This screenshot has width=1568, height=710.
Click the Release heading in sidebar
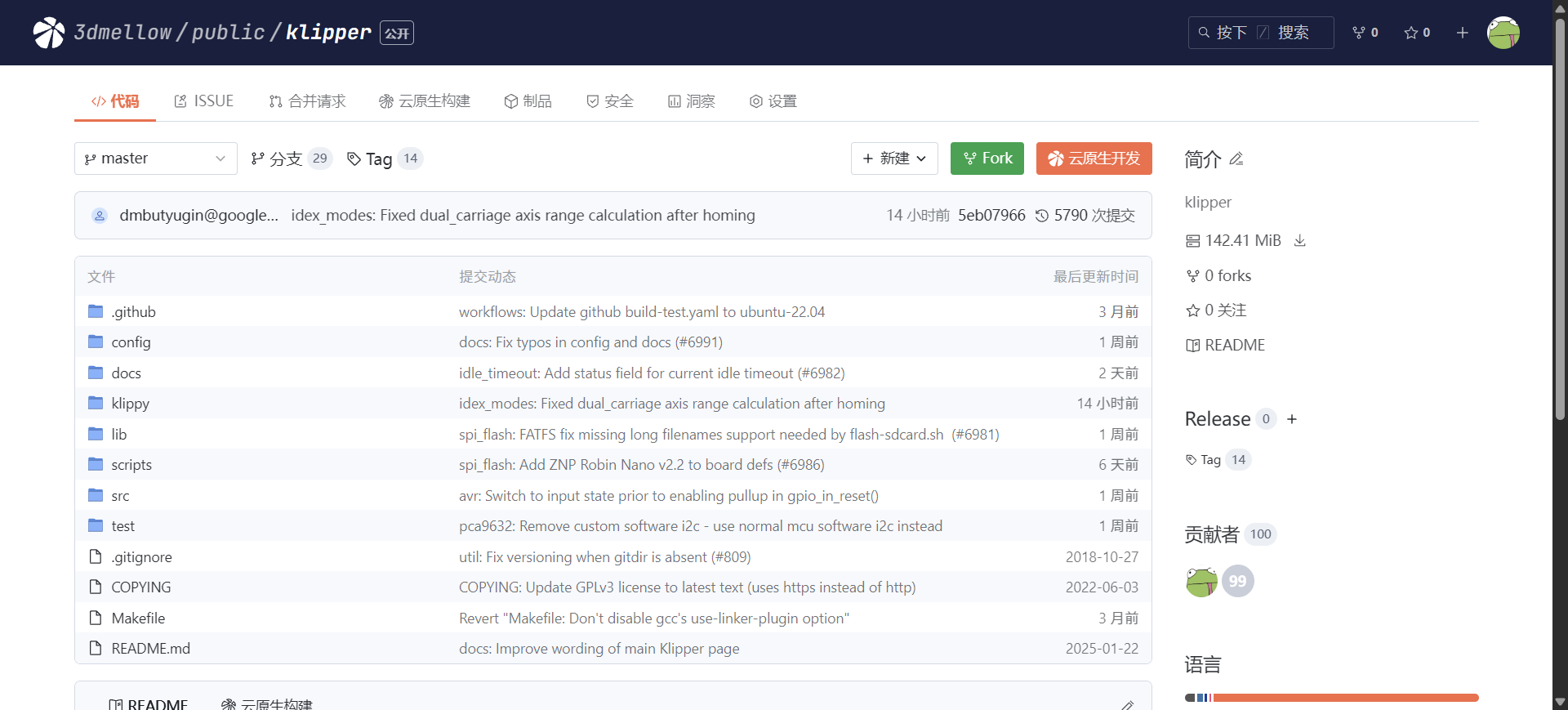point(1218,419)
